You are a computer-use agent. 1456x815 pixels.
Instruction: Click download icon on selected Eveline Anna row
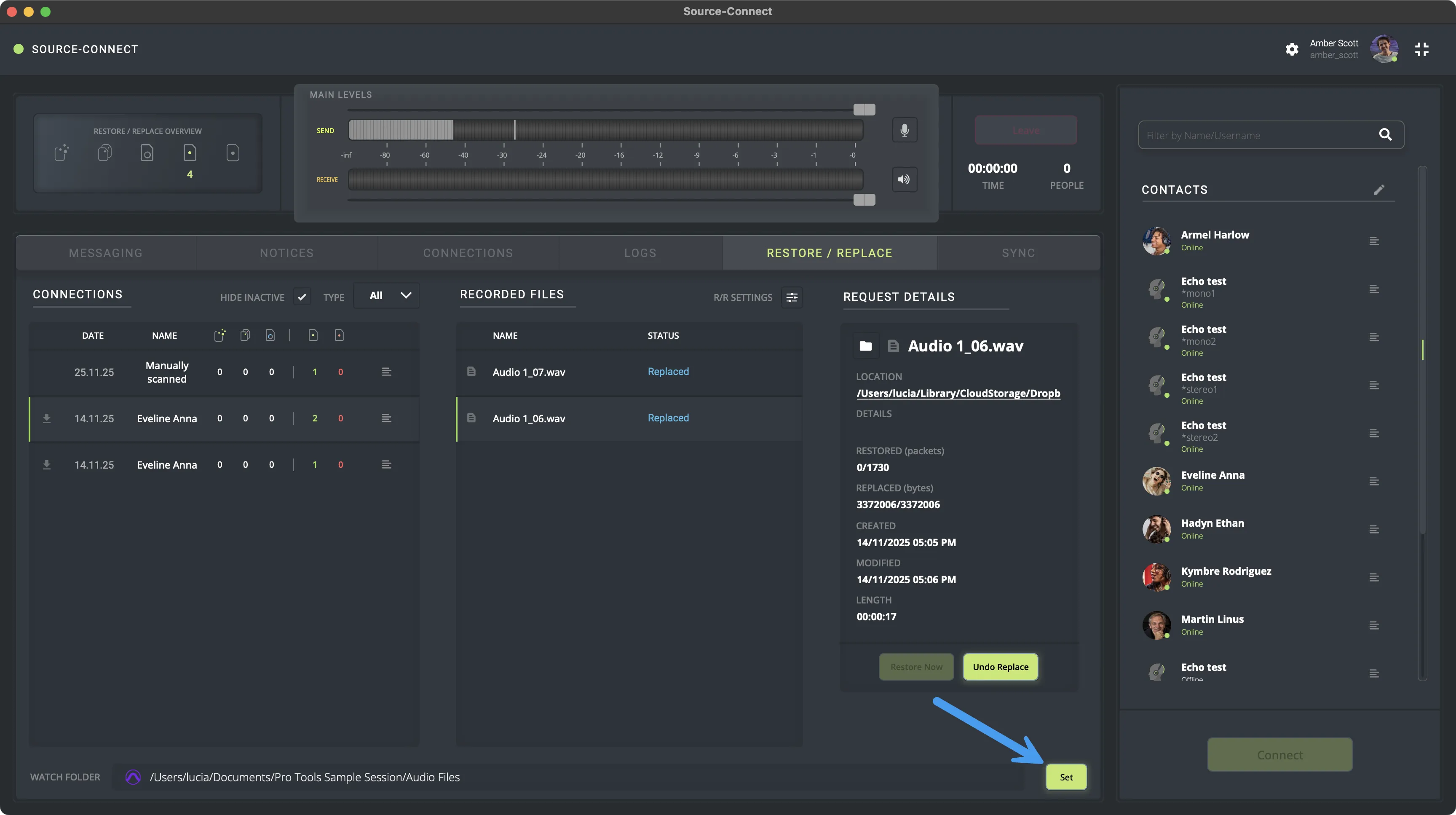tap(47, 418)
